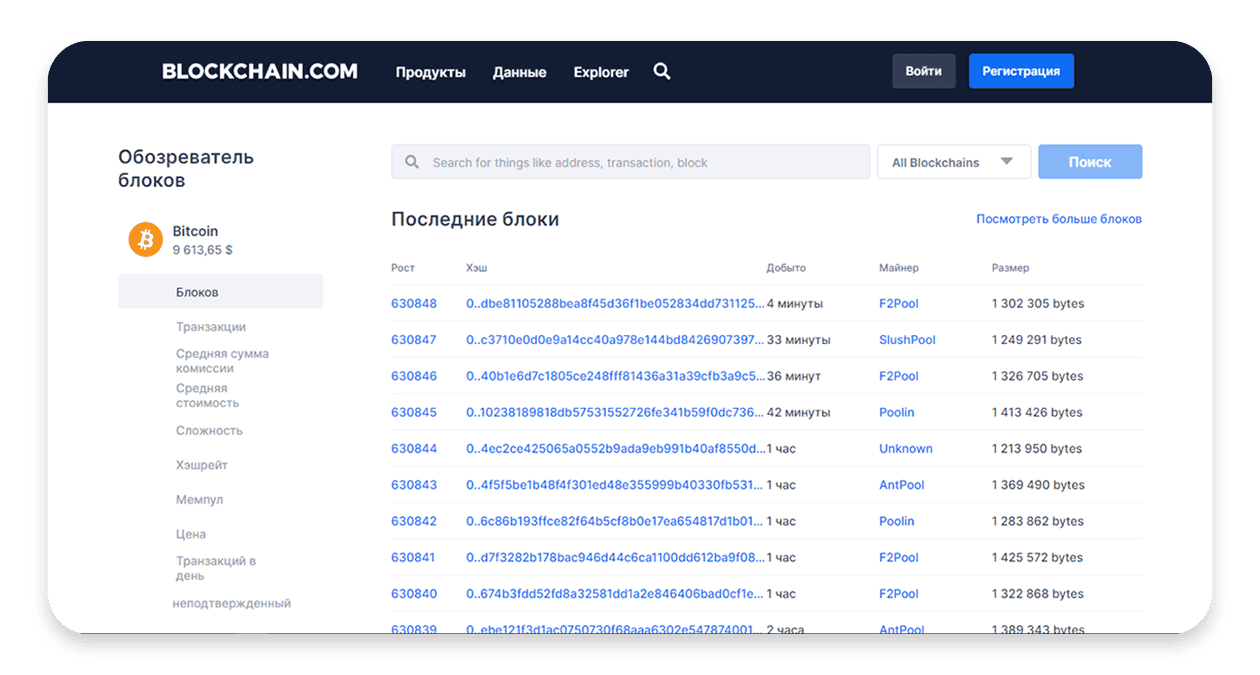Open block height 630843
The image size is (1260, 675).
tap(414, 485)
